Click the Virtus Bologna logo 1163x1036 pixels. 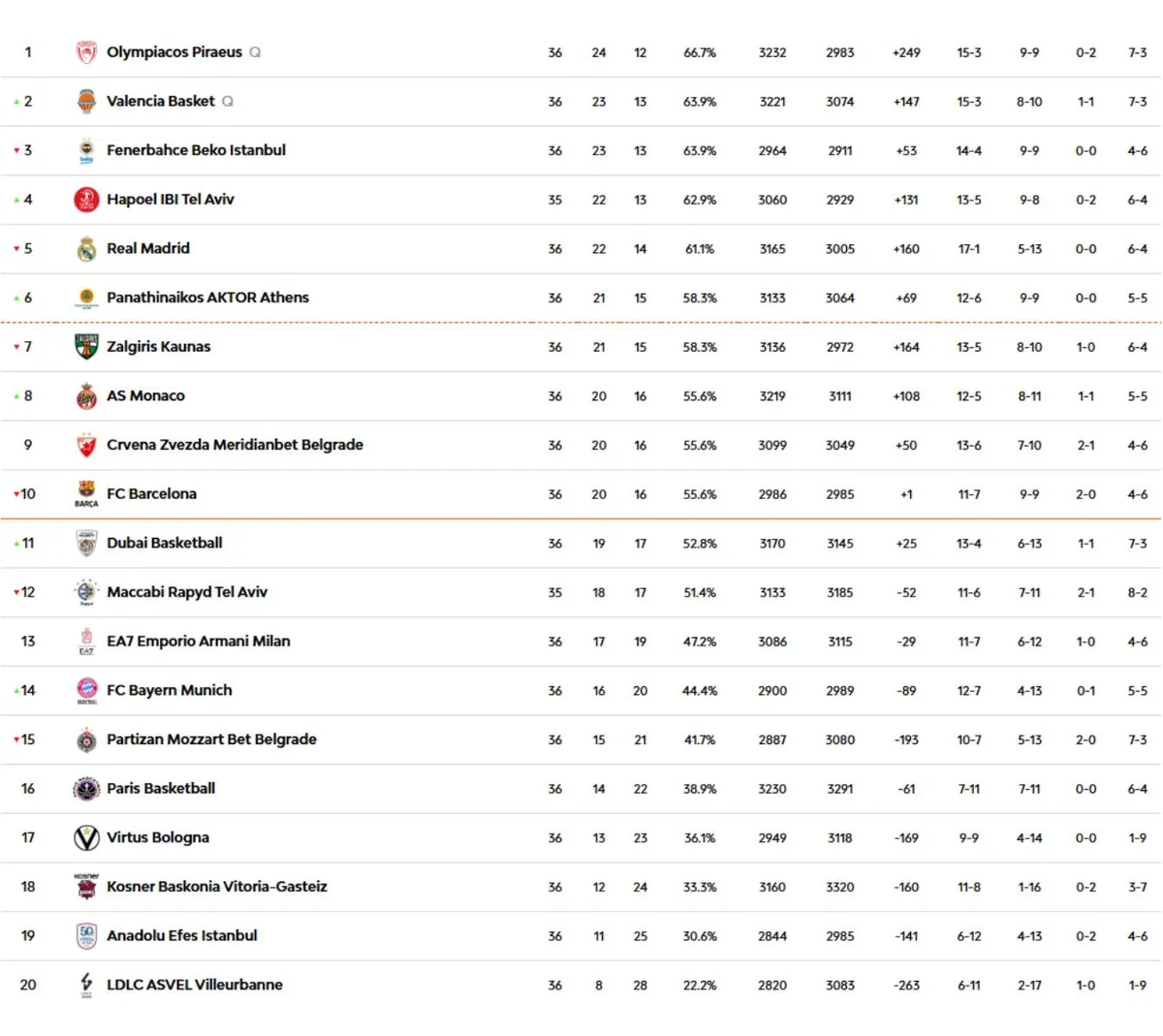click(x=86, y=837)
